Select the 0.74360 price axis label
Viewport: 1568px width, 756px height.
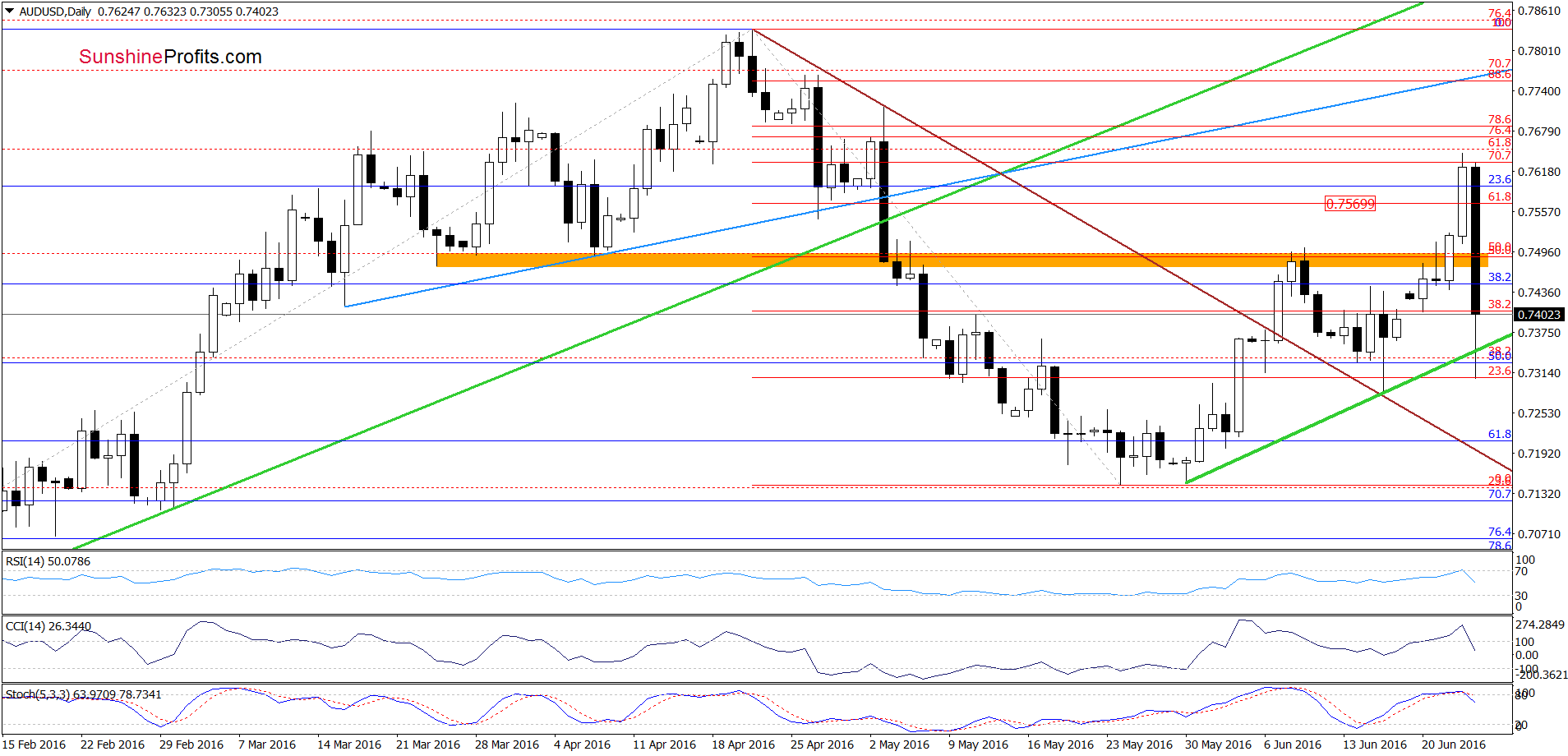[x=1538, y=293]
